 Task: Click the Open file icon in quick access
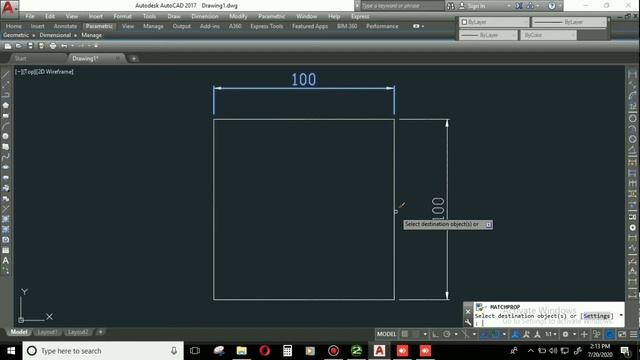click(x=19, y=46)
